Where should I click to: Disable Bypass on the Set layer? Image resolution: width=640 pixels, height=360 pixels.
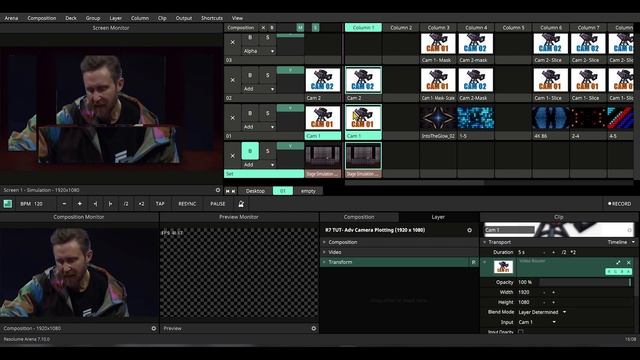click(x=250, y=151)
